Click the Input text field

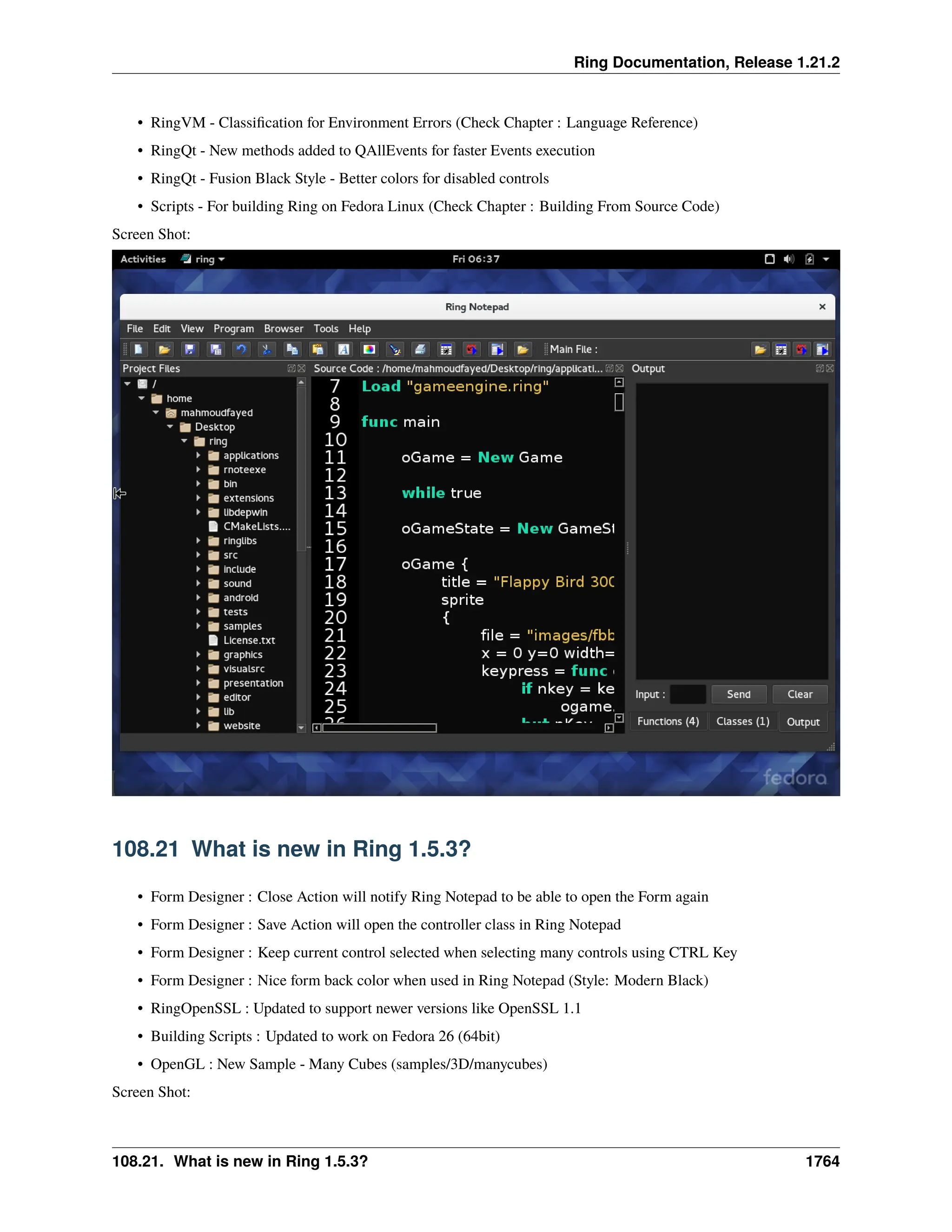[688, 695]
